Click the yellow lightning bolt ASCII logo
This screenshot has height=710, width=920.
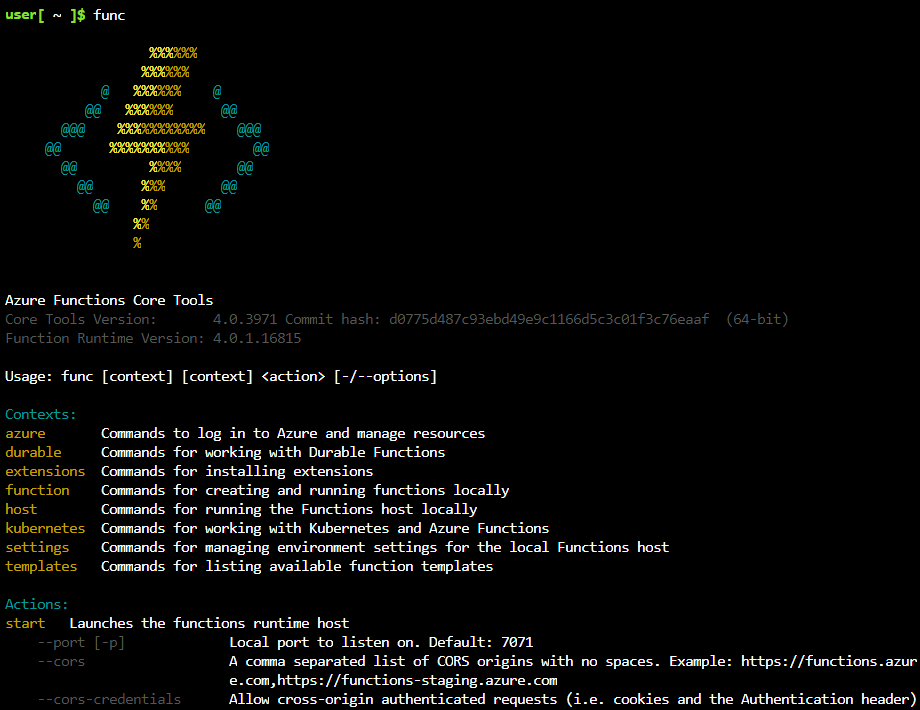click(157, 148)
